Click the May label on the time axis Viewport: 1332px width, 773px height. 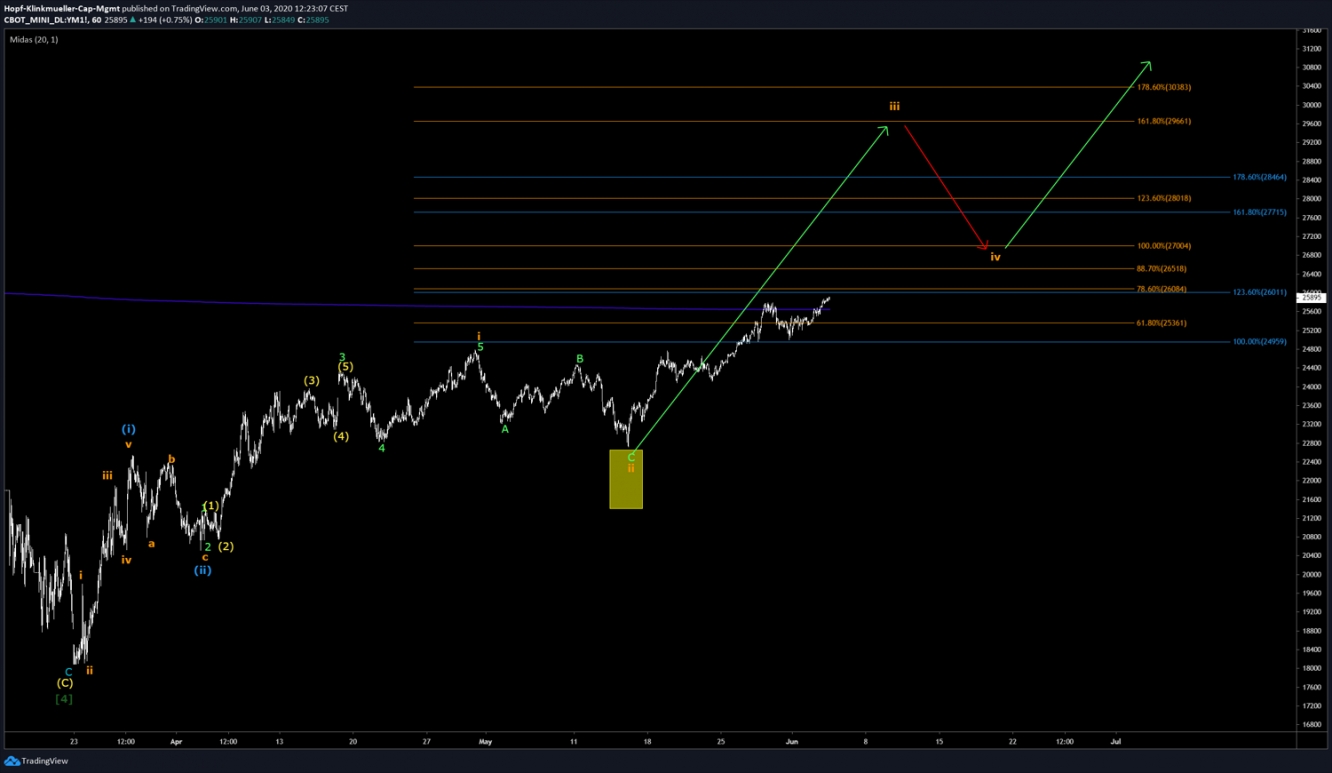pyautogui.click(x=486, y=742)
